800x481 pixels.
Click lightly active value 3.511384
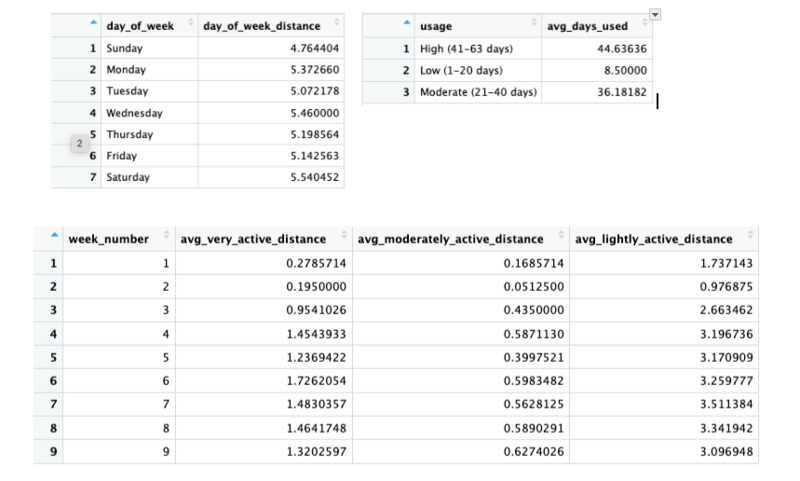(x=726, y=404)
